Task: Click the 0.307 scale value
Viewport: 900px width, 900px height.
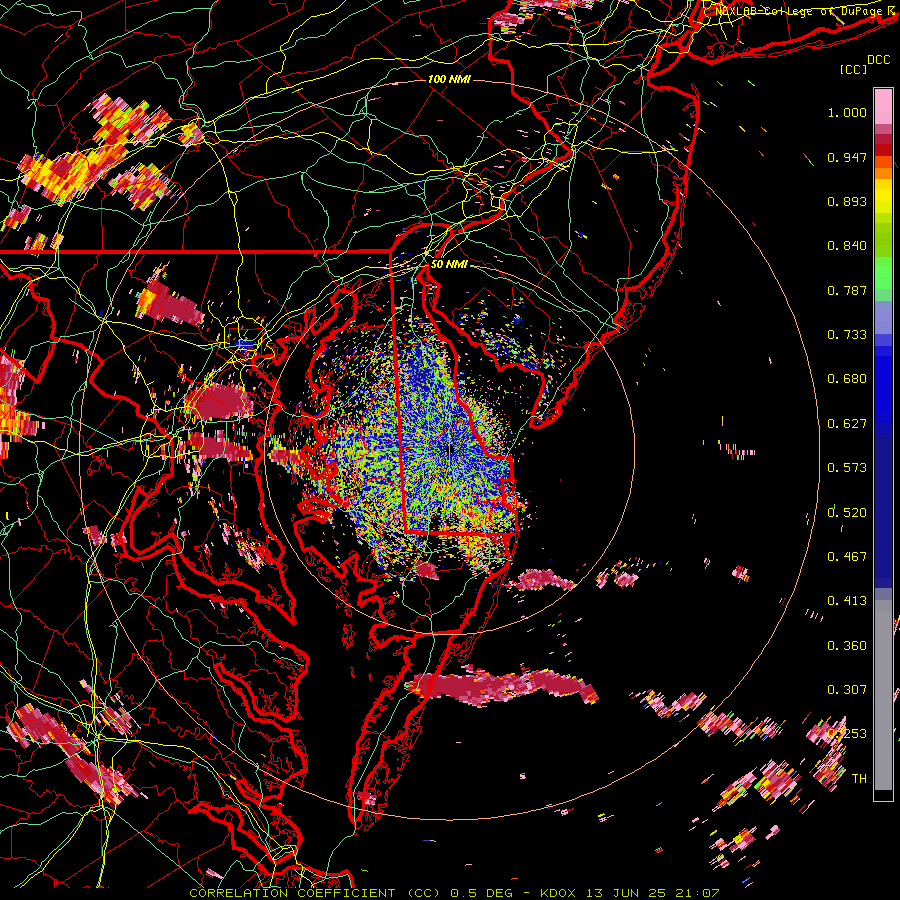Action: [847, 690]
